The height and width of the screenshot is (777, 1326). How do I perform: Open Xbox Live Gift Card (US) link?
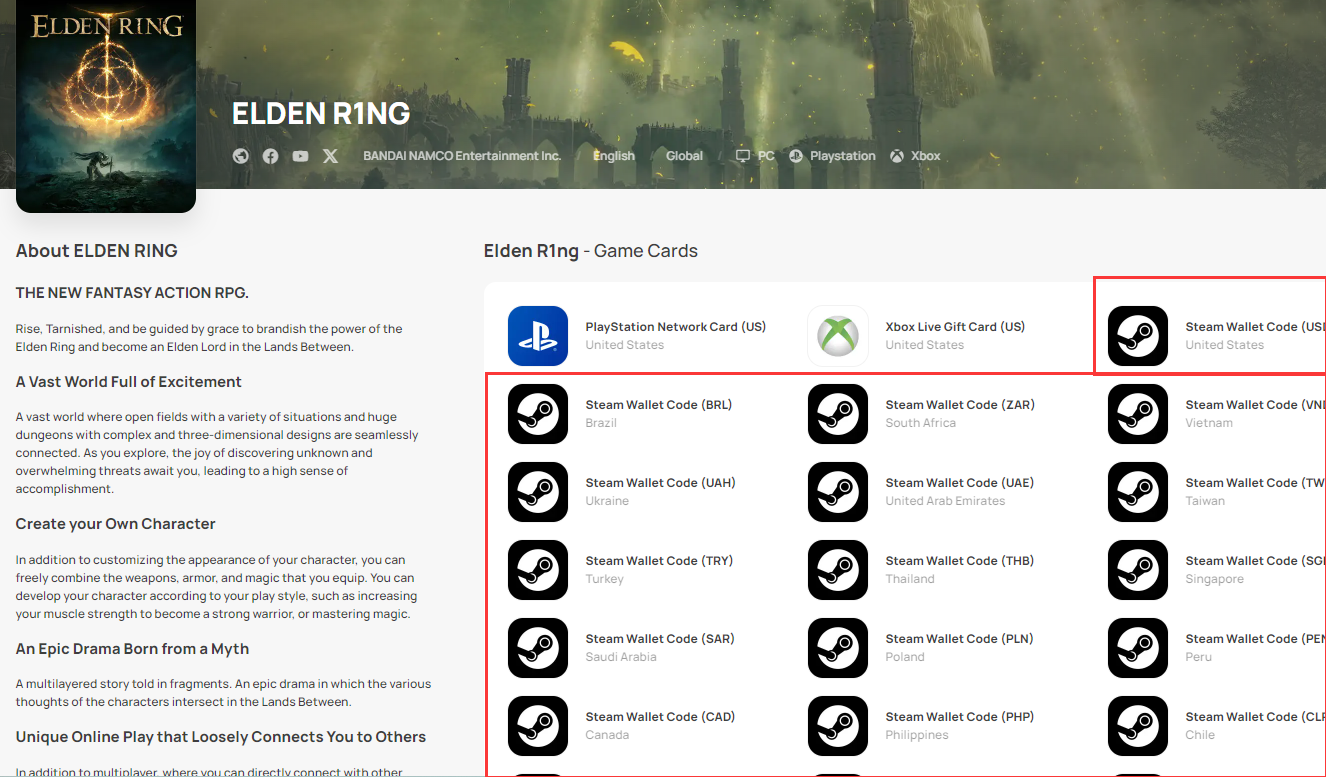(x=955, y=327)
